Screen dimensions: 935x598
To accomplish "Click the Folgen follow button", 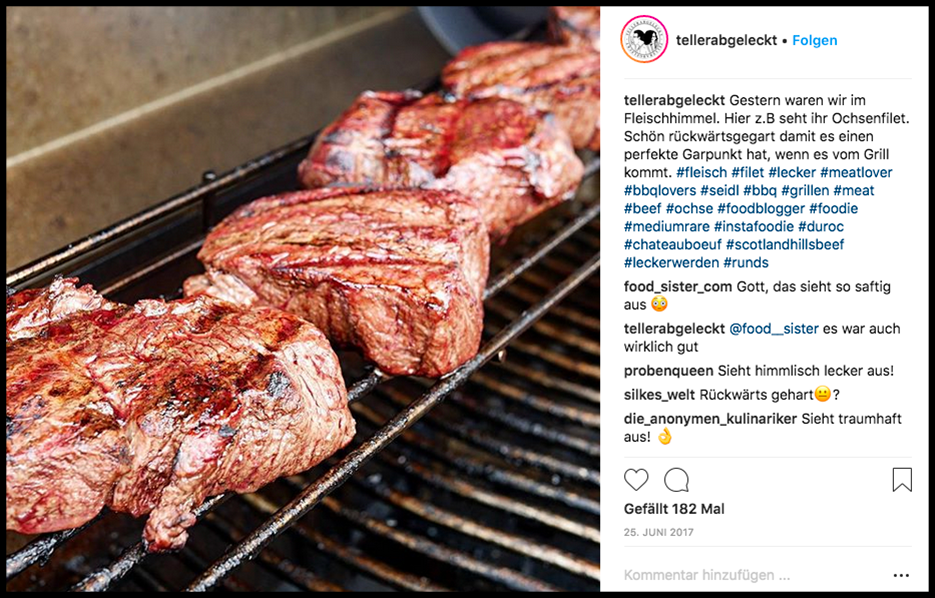I will 815,41.
